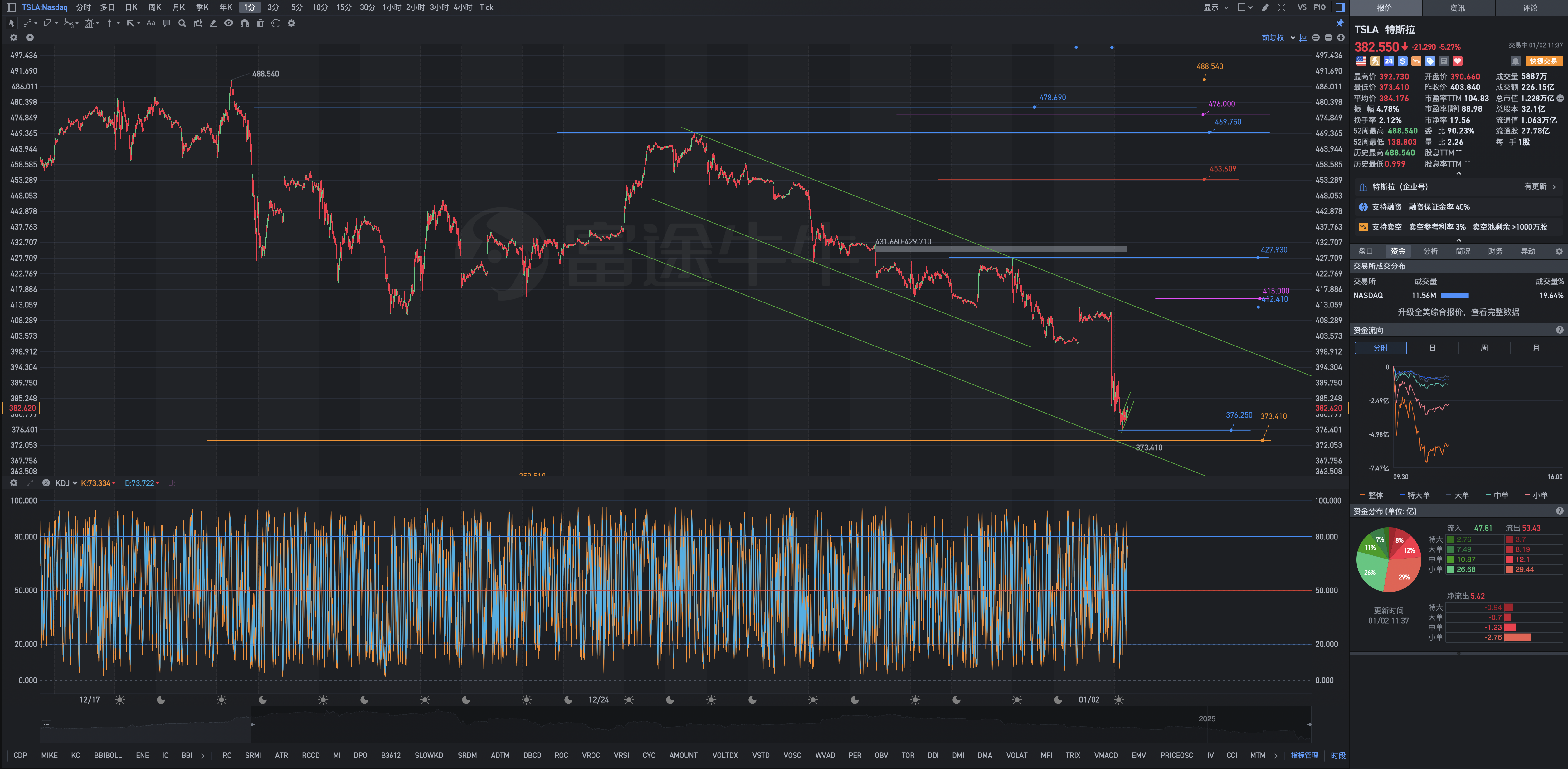Open the KDJ indicator dropdown

pyautogui.click(x=66, y=483)
